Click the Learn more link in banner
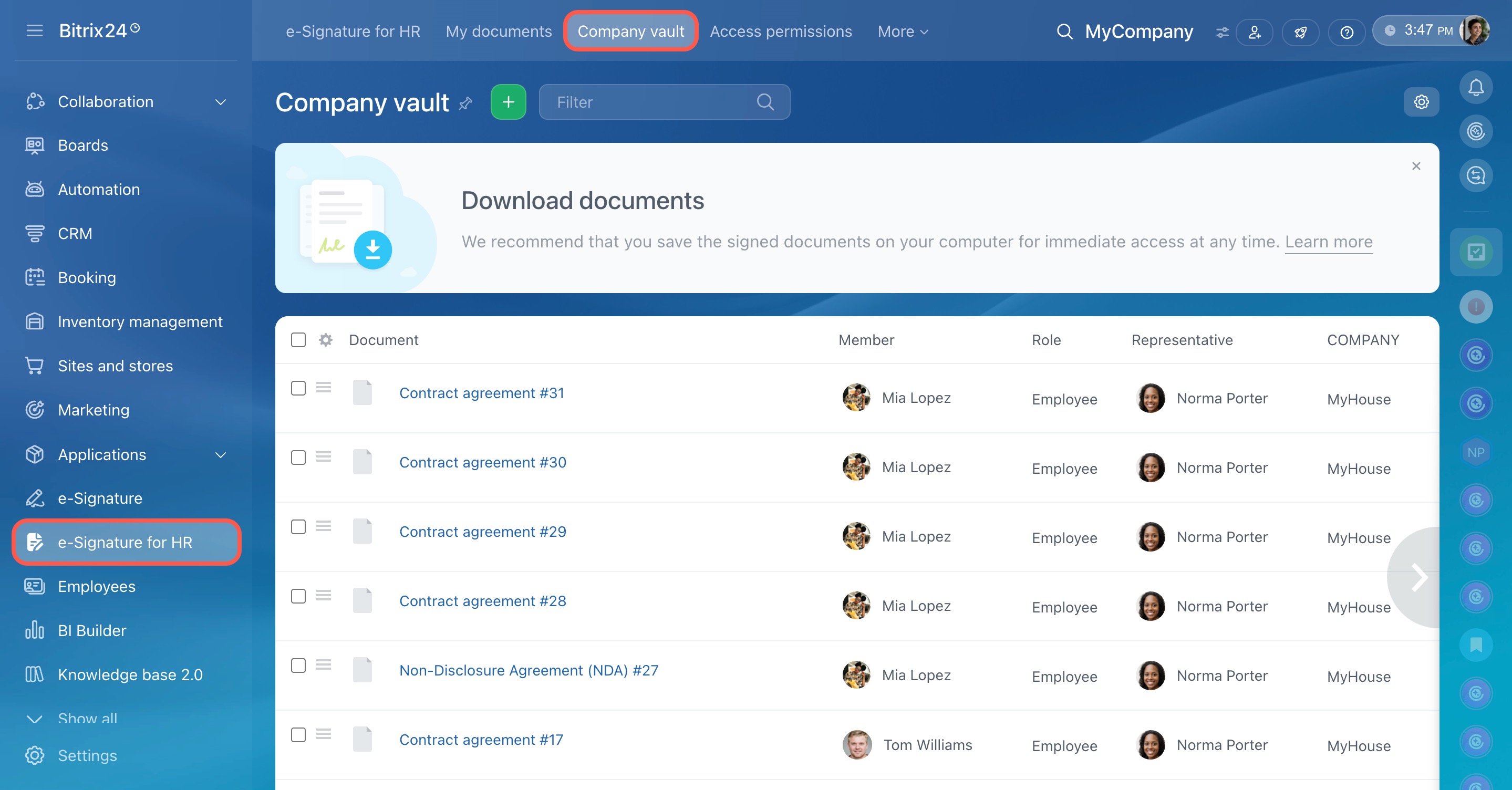The image size is (1512, 790). coord(1328,241)
